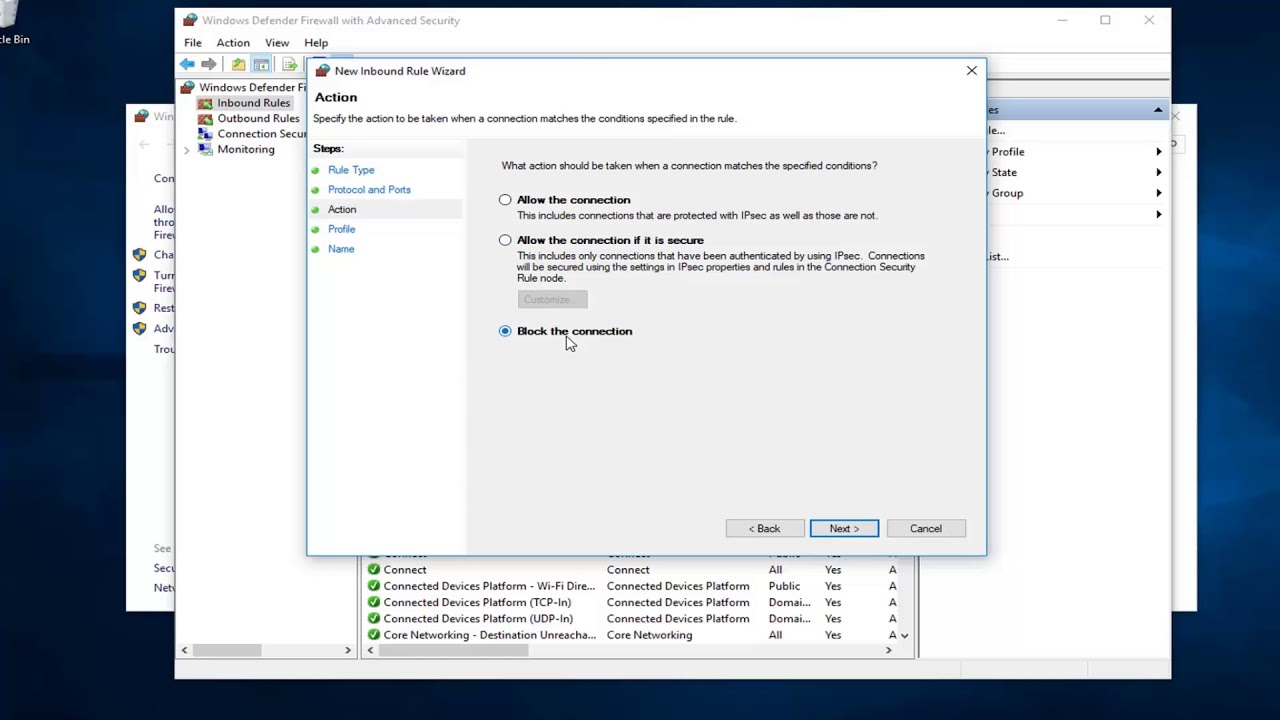The height and width of the screenshot is (720, 1280).
Task: Click the shield icon next to 'Cha' in the background window
Action: [x=139, y=255]
